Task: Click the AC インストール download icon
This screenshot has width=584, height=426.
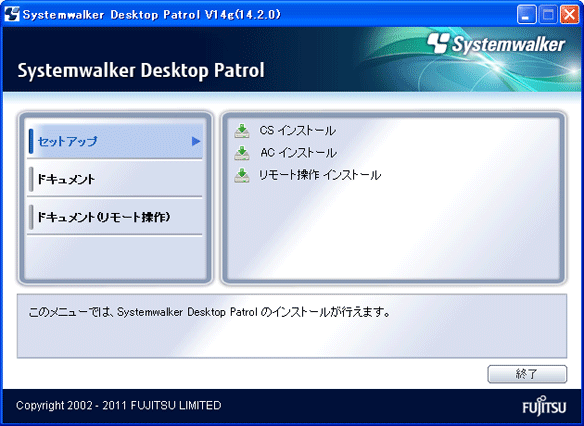Action: tap(242, 153)
